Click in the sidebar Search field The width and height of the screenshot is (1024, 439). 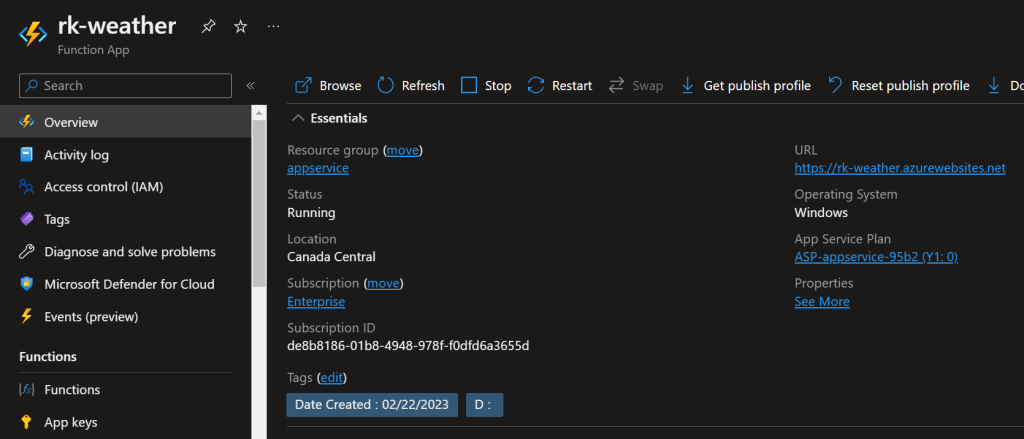click(130, 86)
